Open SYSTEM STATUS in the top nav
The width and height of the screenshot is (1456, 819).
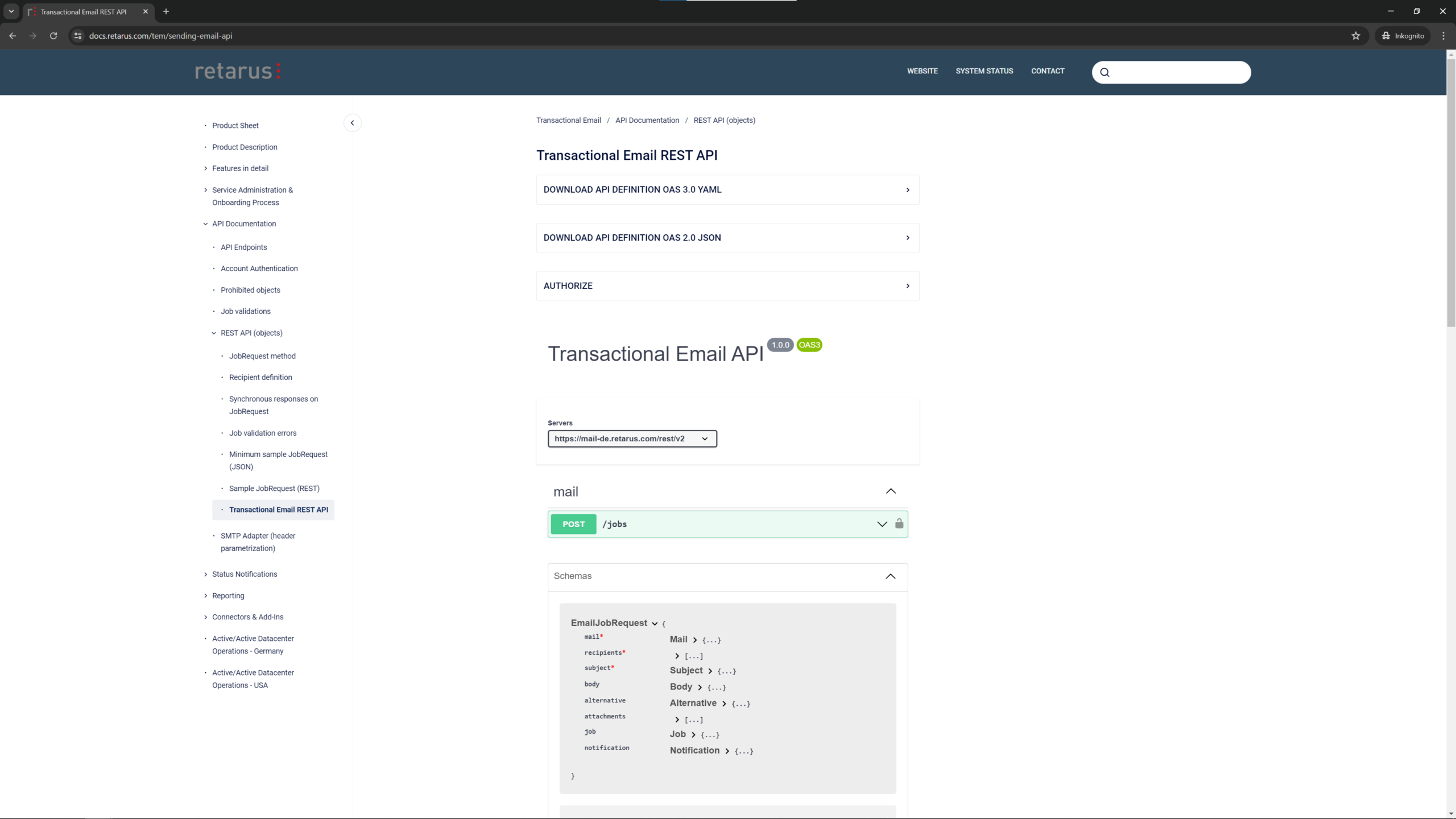[x=984, y=71]
